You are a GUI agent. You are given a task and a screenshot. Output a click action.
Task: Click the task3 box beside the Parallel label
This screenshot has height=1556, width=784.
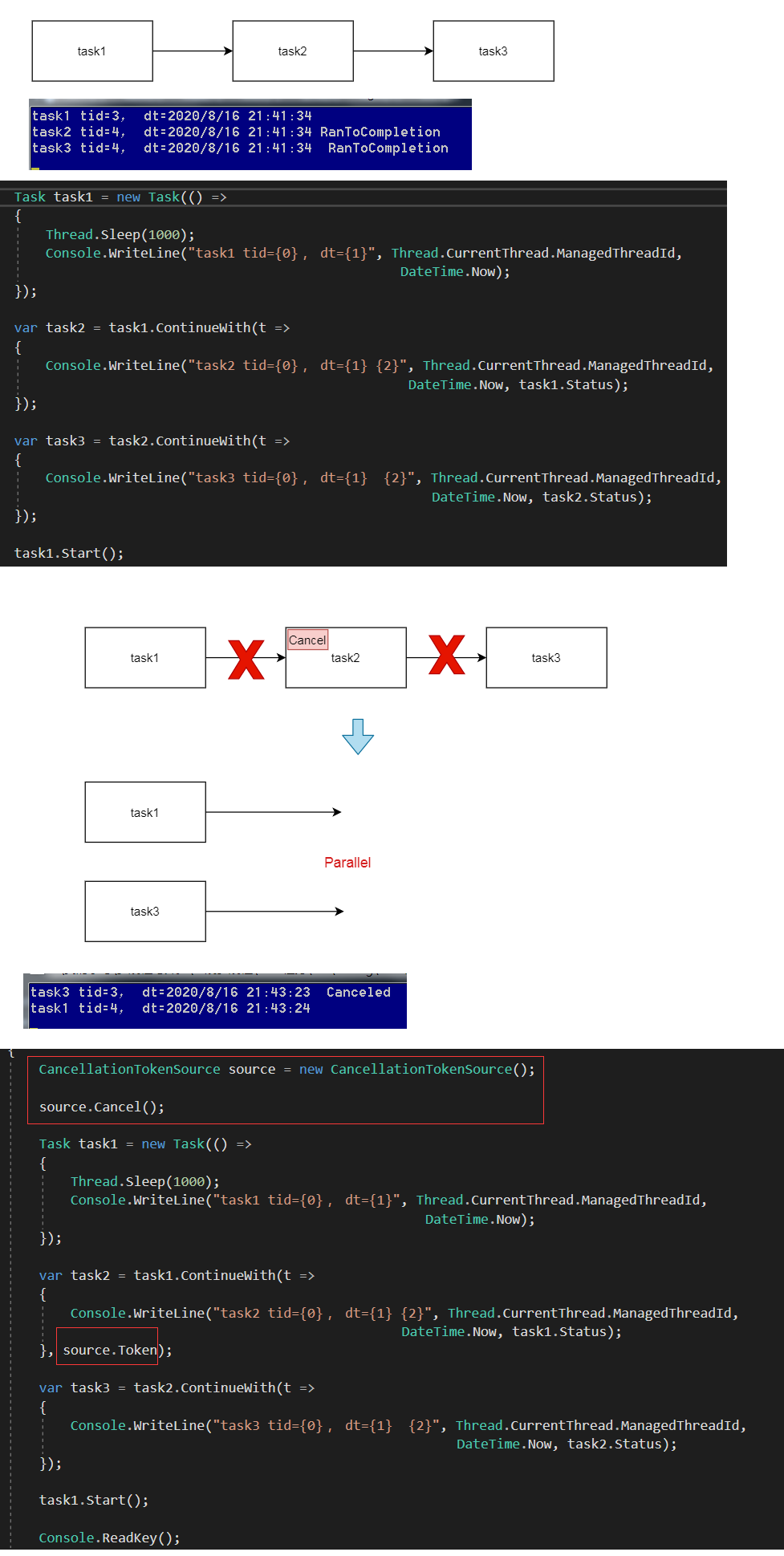pos(145,911)
